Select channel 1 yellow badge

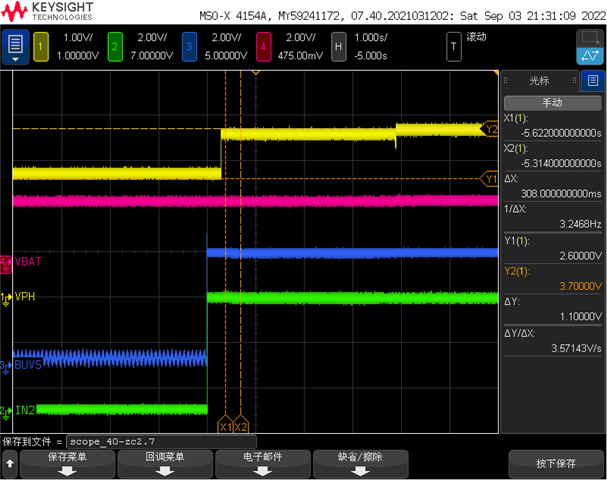pos(41,47)
